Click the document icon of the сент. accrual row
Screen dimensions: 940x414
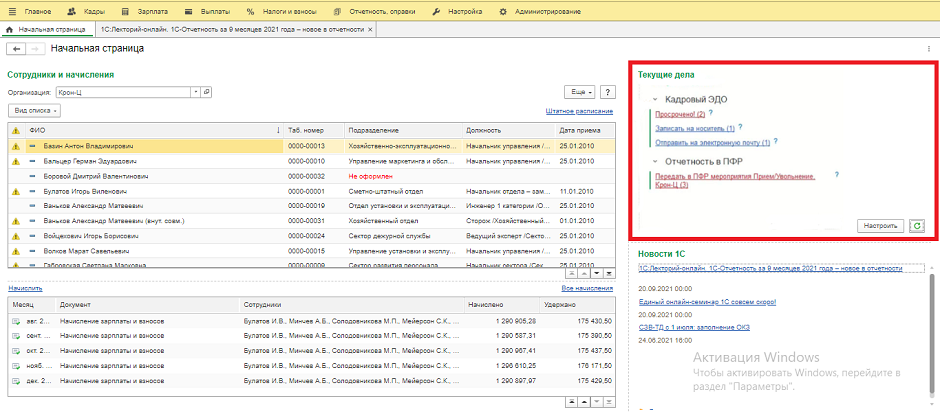[15, 336]
